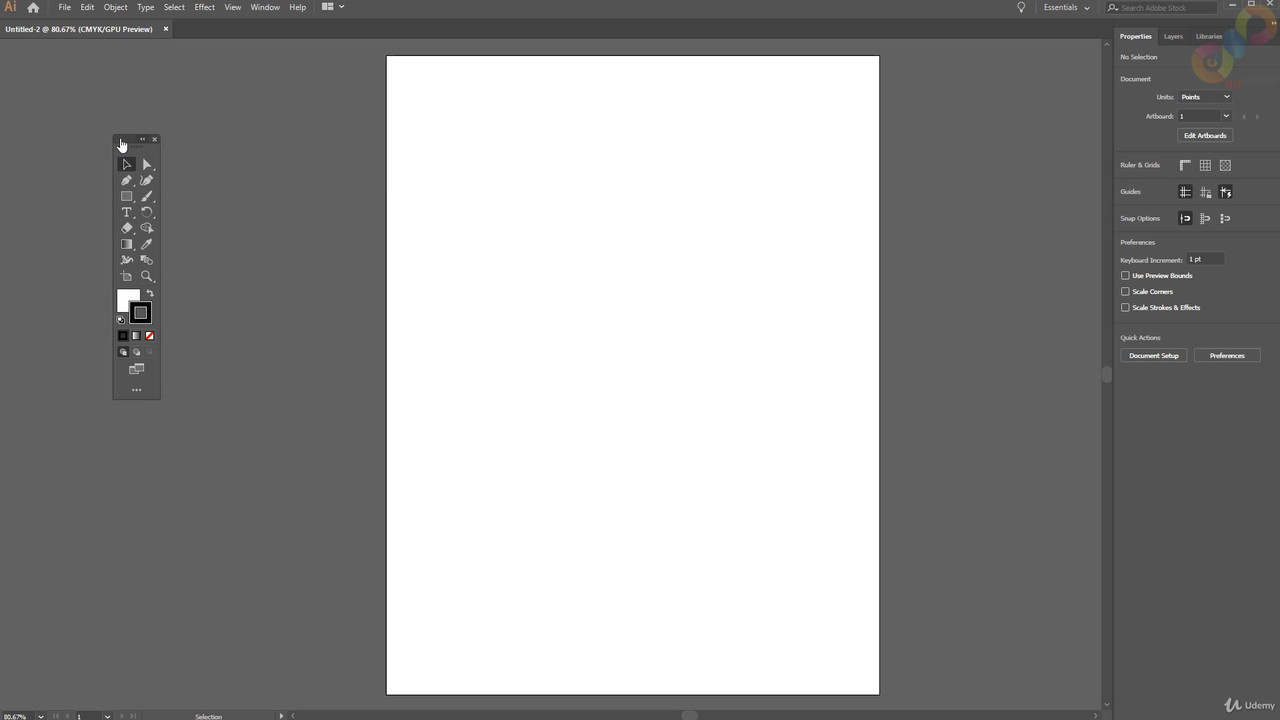Close the Untitled-2 document tab
Viewport: 1280px width, 720px height.
(166, 29)
